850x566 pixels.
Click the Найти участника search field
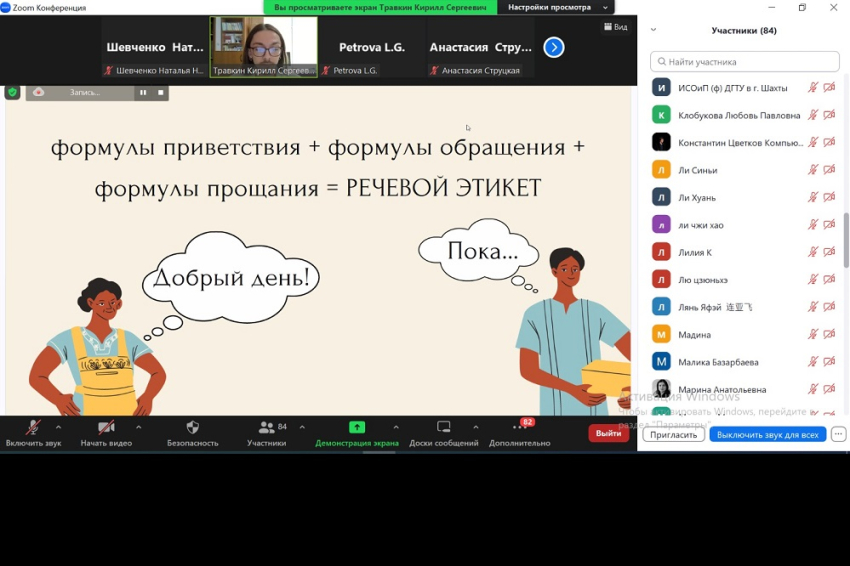[745, 62]
